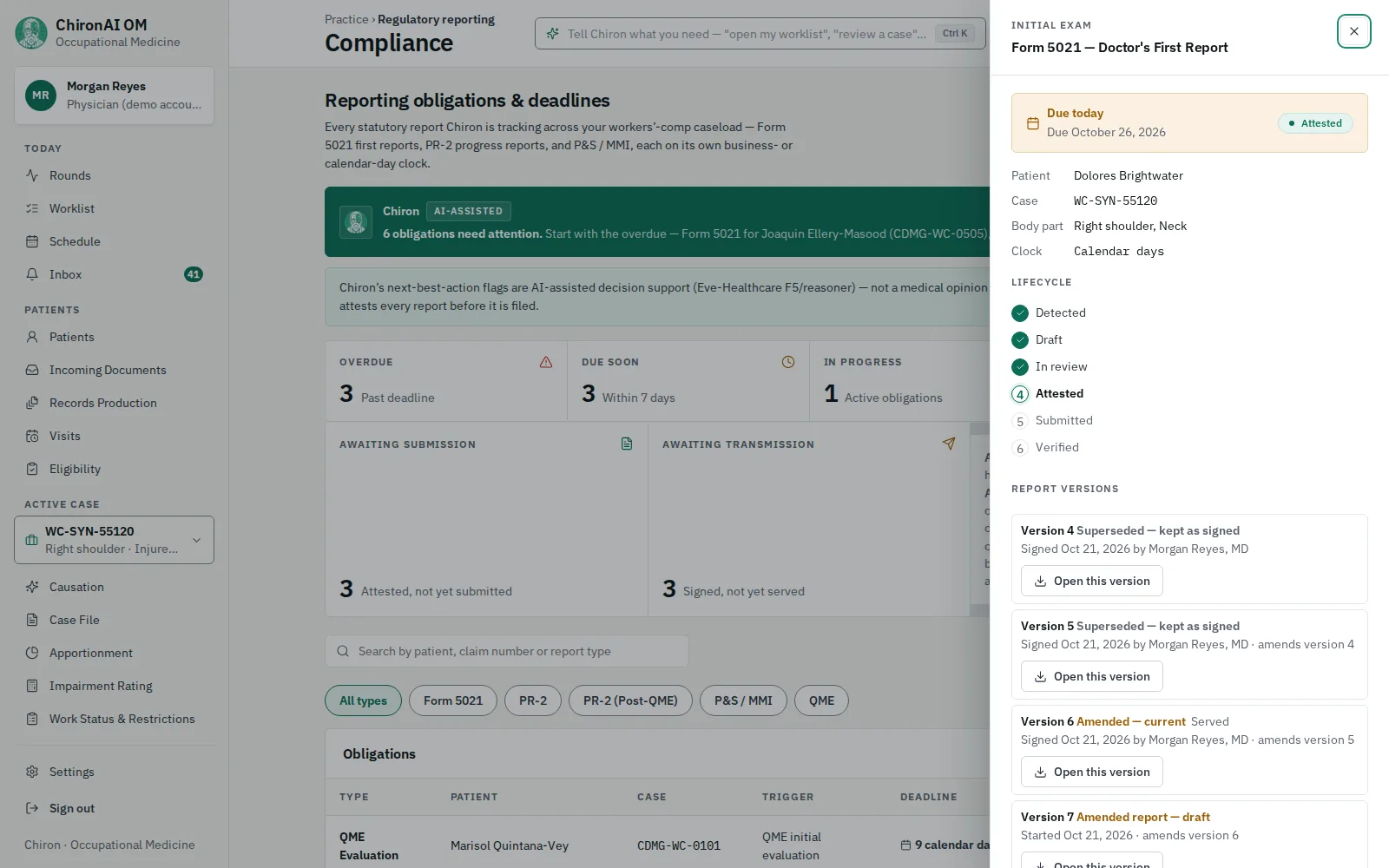This screenshot has width=1389, height=868.
Task: Open Impairment Rating
Action: click(114, 686)
